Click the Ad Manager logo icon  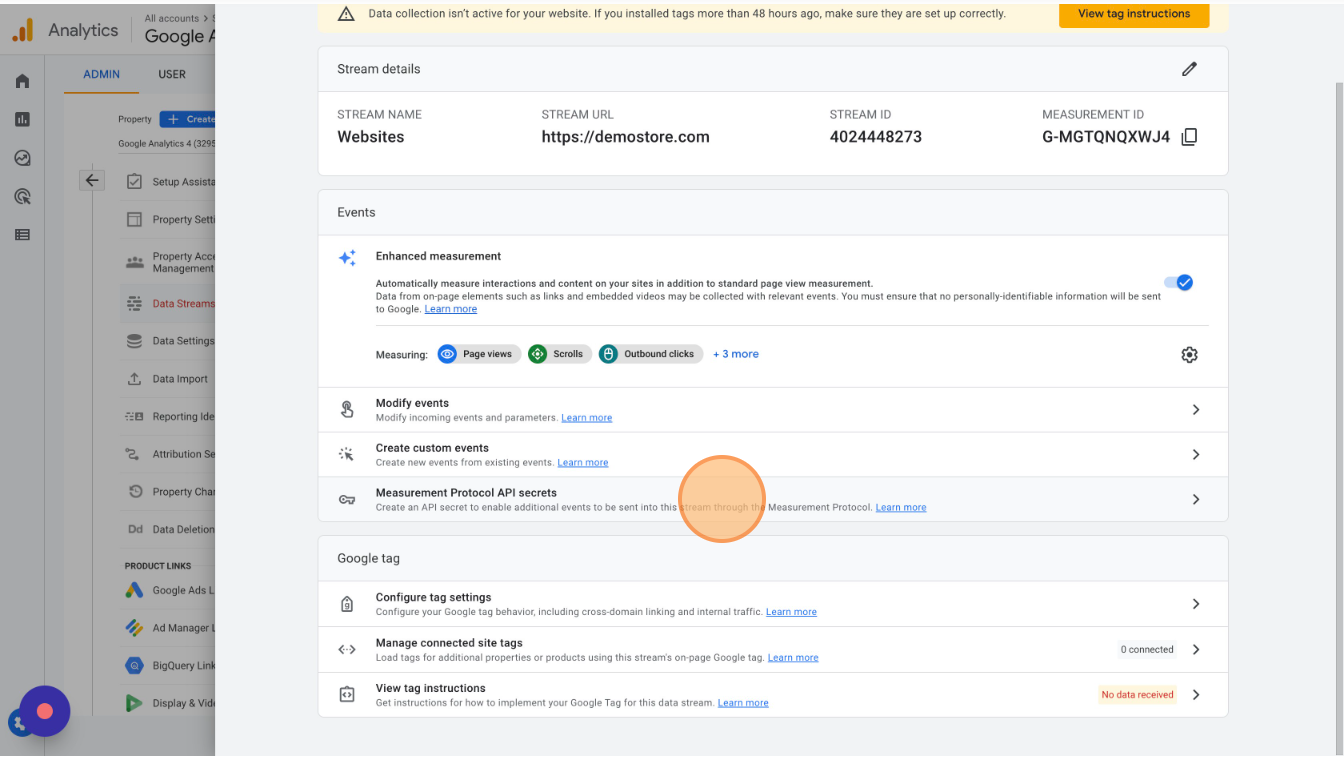[134, 628]
